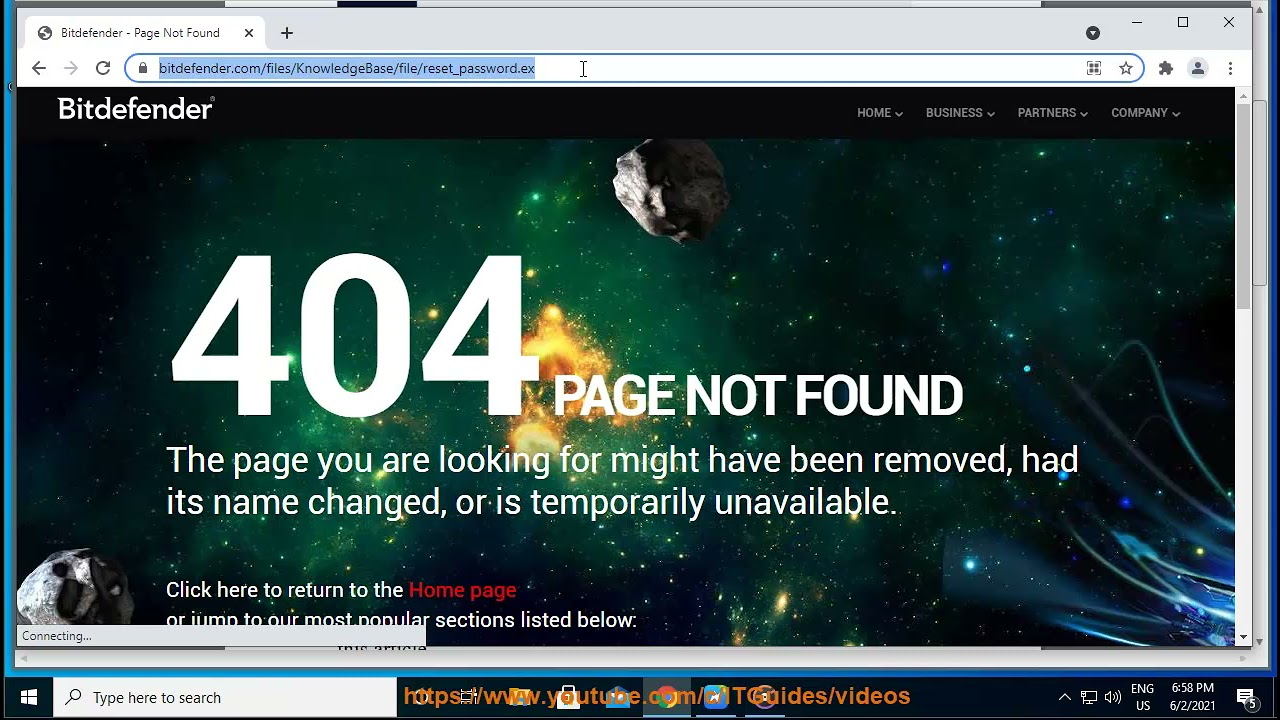Open the QR code icon in address bar
This screenshot has width=1280, height=720.
point(1094,68)
